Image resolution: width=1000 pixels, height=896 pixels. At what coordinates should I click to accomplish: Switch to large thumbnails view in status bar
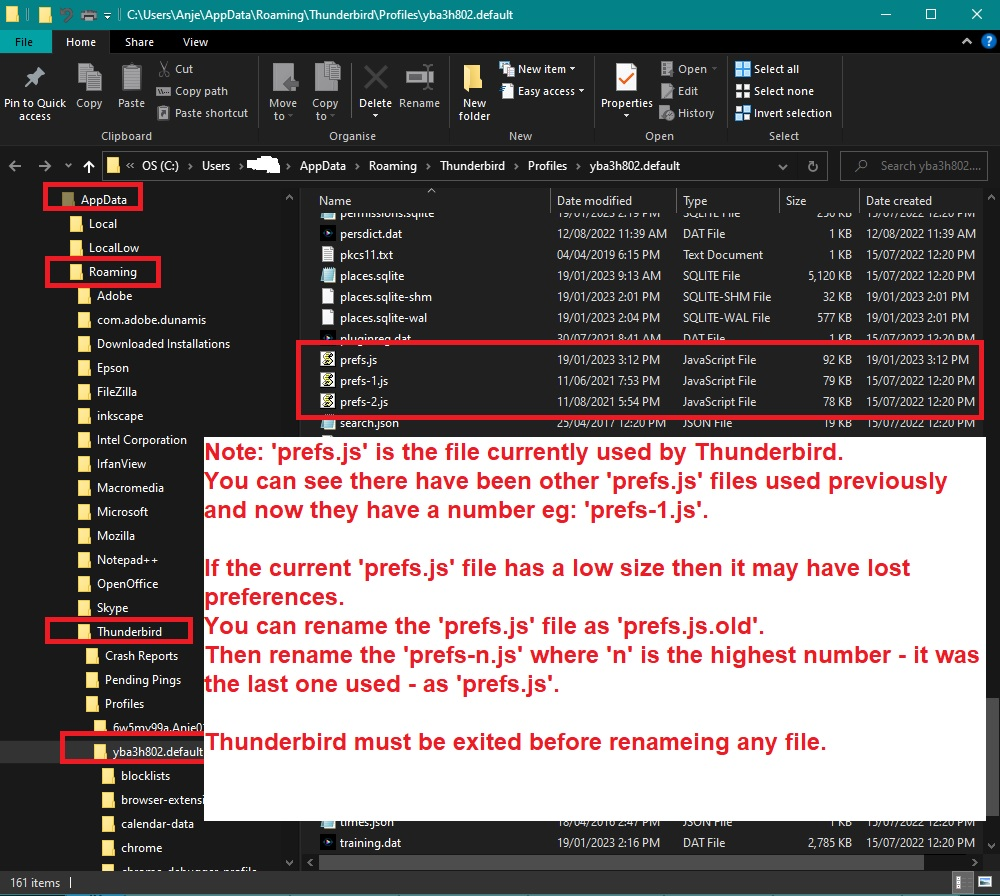[985, 883]
